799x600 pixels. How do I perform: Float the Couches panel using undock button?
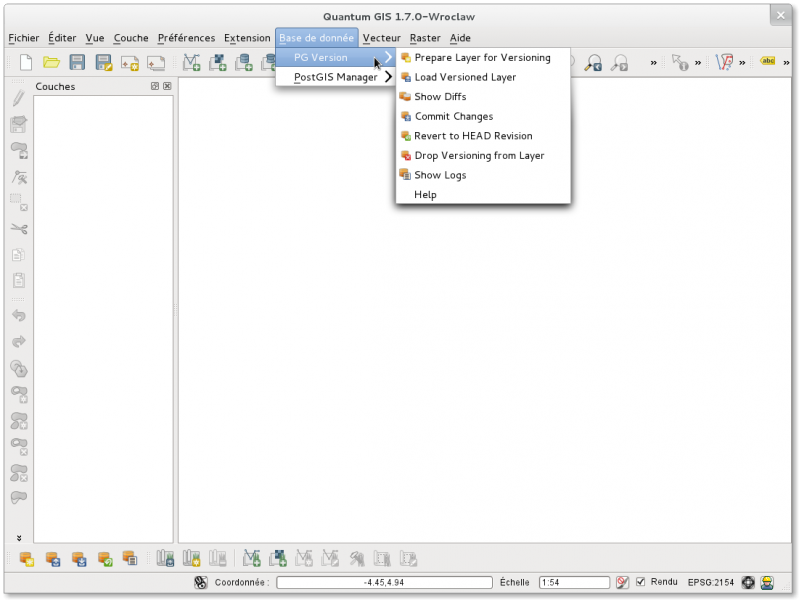(x=155, y=87)
